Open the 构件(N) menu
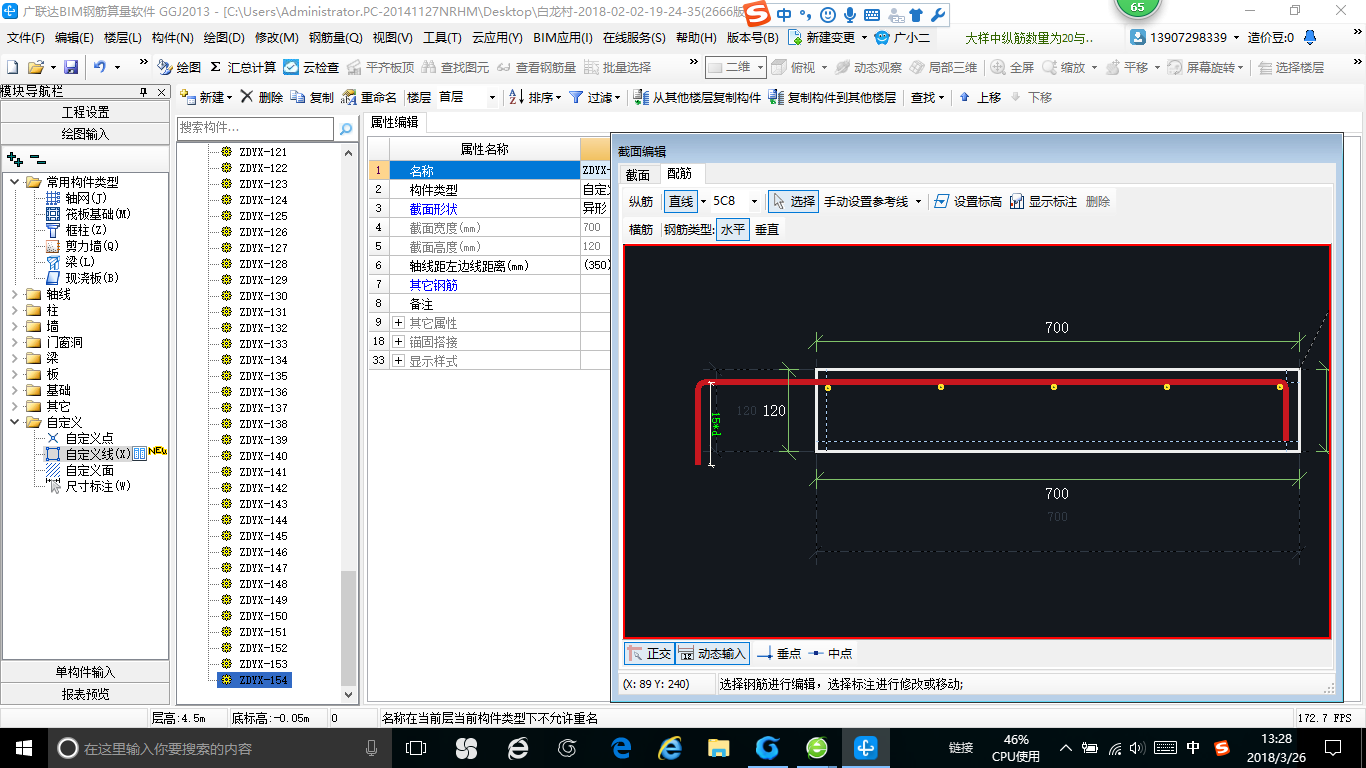 pyautogui.click(x=172, y=37)
